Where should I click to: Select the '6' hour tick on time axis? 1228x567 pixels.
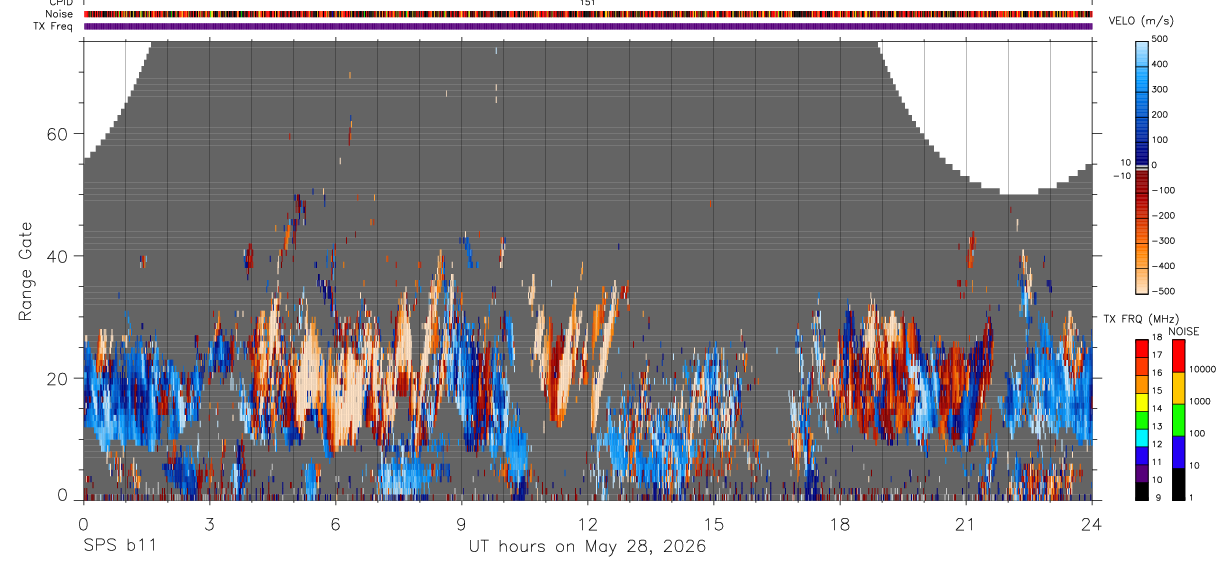[x=335, y=525]
